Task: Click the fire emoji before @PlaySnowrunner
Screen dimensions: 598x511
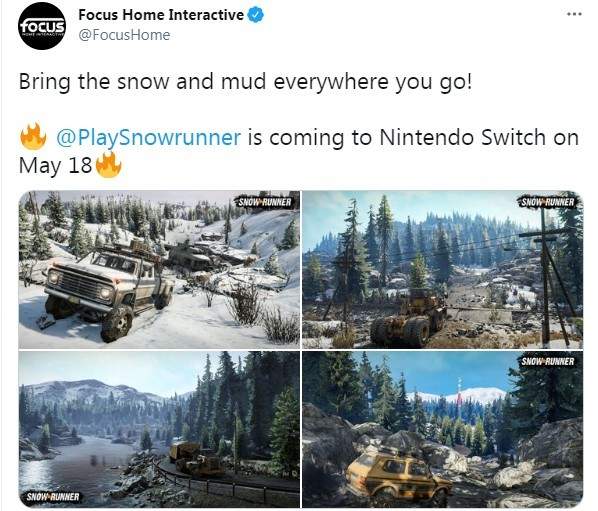Action: 33,136
